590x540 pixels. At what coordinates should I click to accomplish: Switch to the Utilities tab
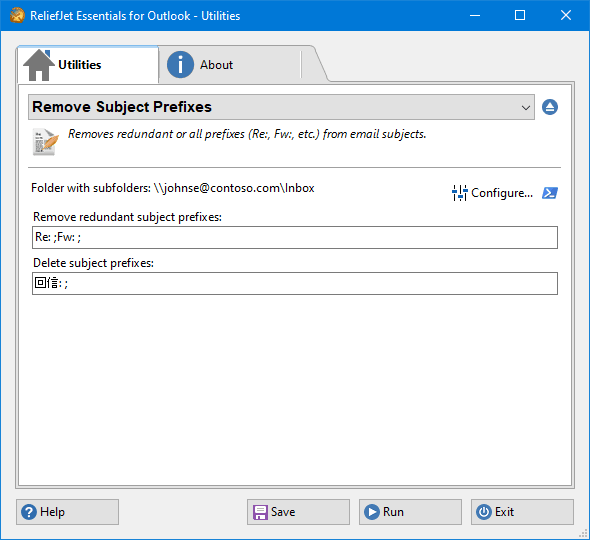click(88, 65)
